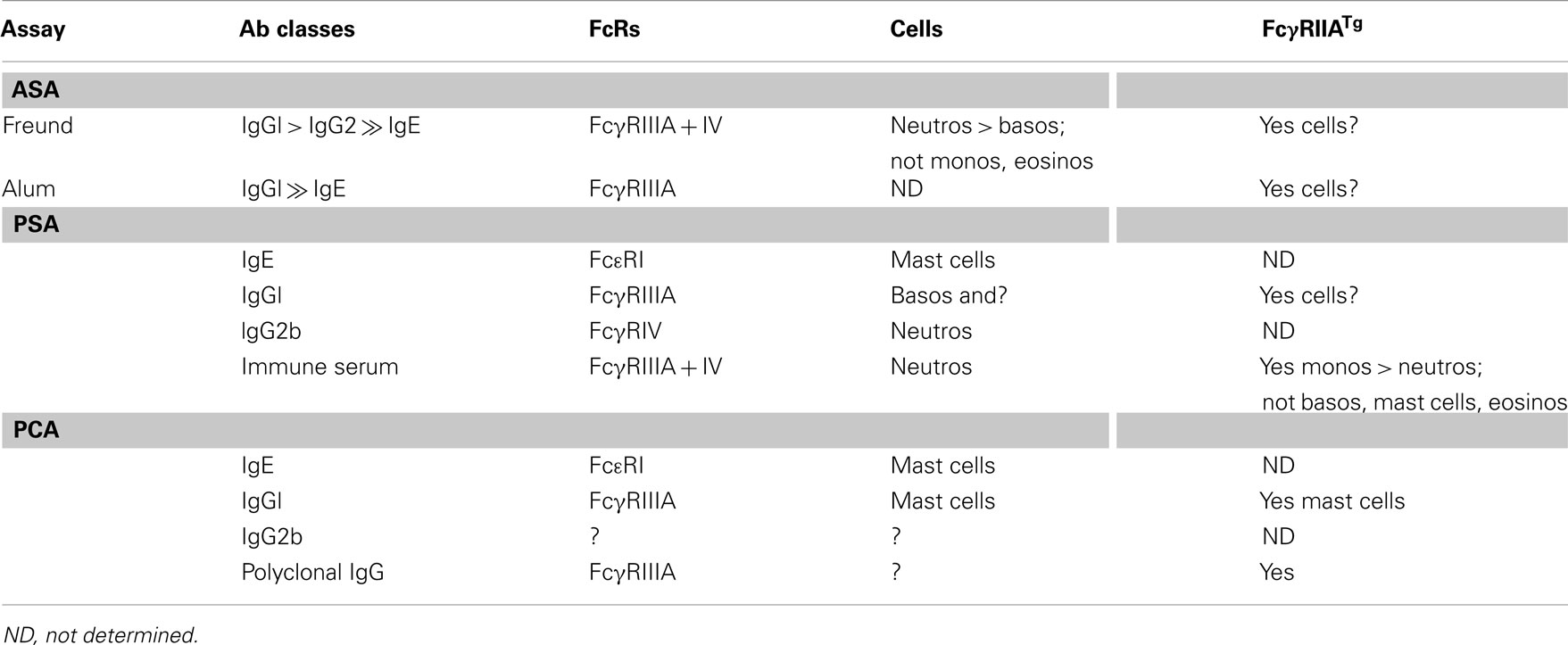Click the Cells column header

pyautogui.click(x=917, y=29)
